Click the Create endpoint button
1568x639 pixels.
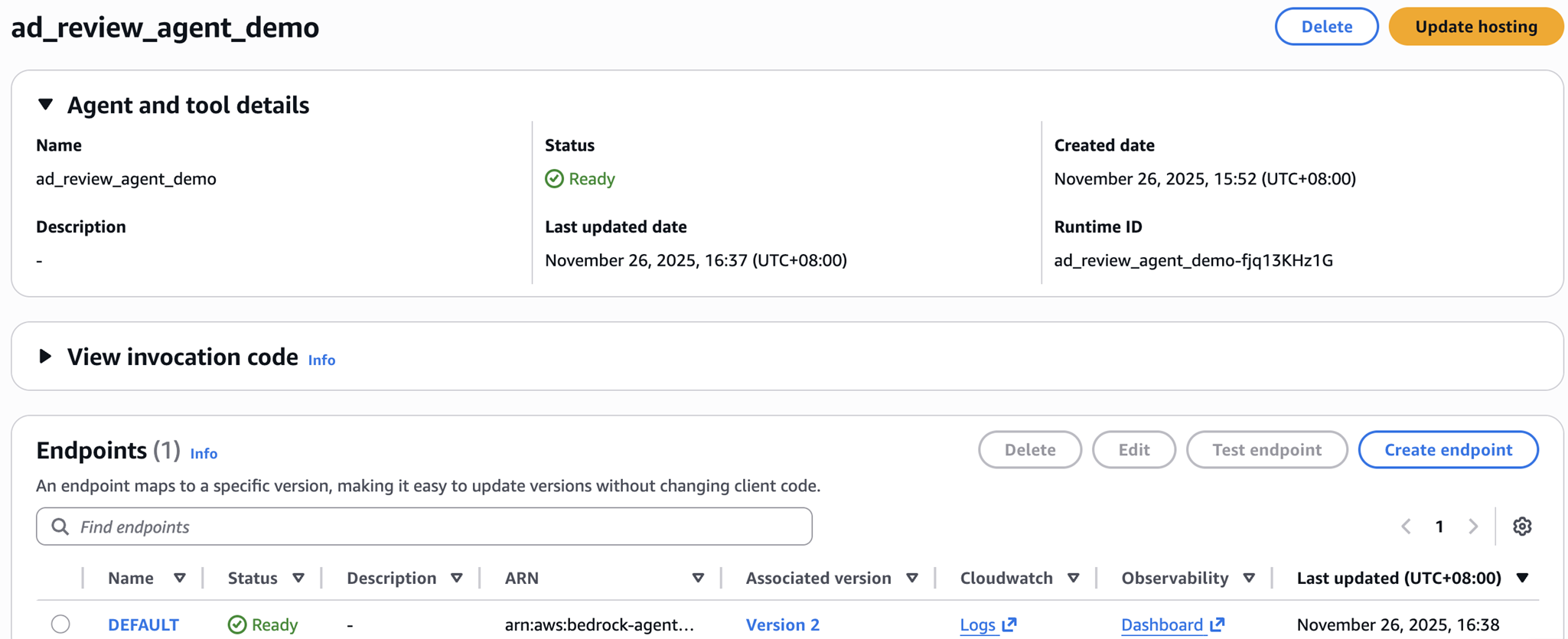pos(1448,450)
